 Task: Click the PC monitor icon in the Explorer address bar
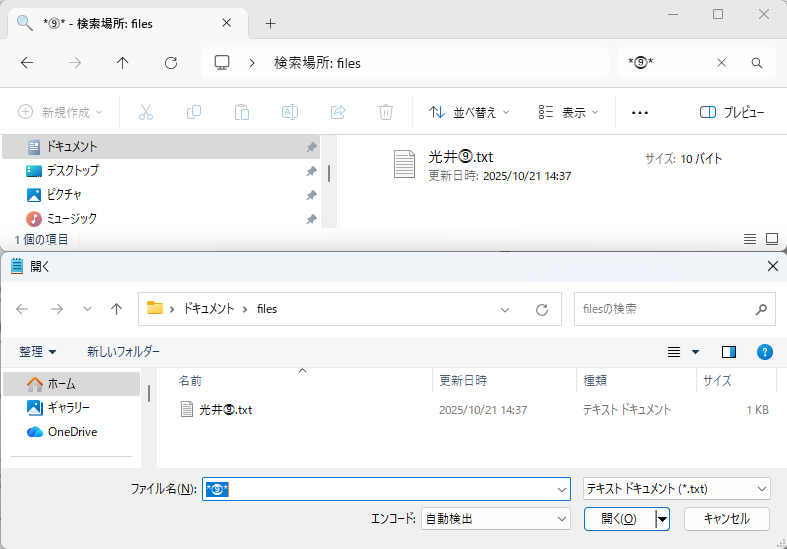222,63
